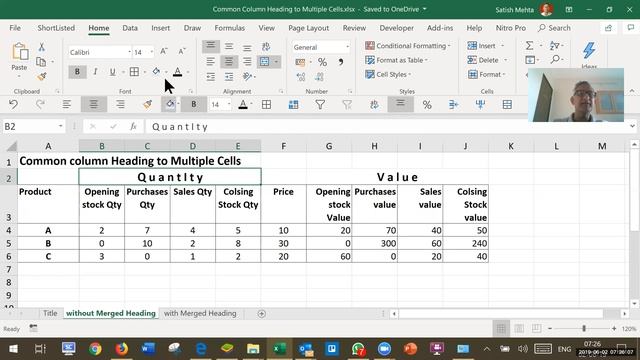Image resolution: width=640 pixels, height=360 pixels.
Task: Click the Insert cells button
Action: (482, 46)
